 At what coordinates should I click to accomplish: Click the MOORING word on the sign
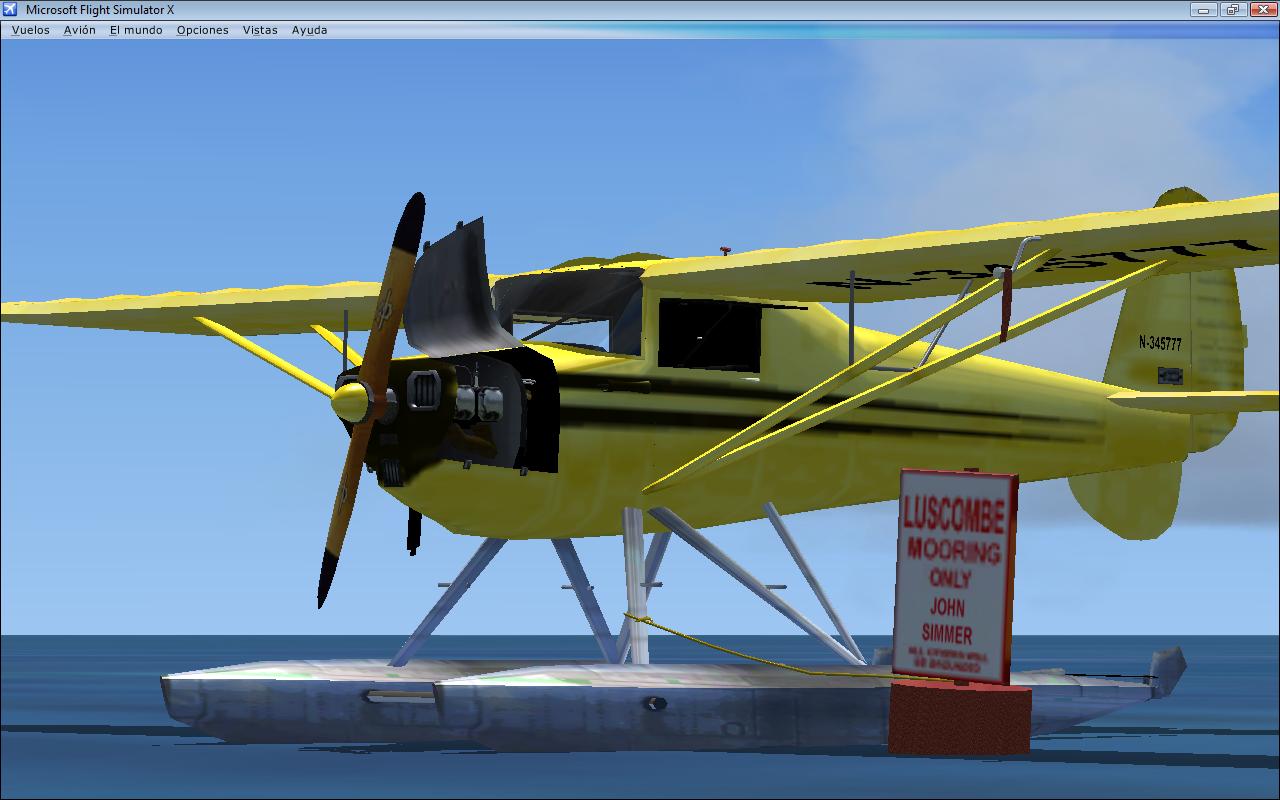pos(954,549)
